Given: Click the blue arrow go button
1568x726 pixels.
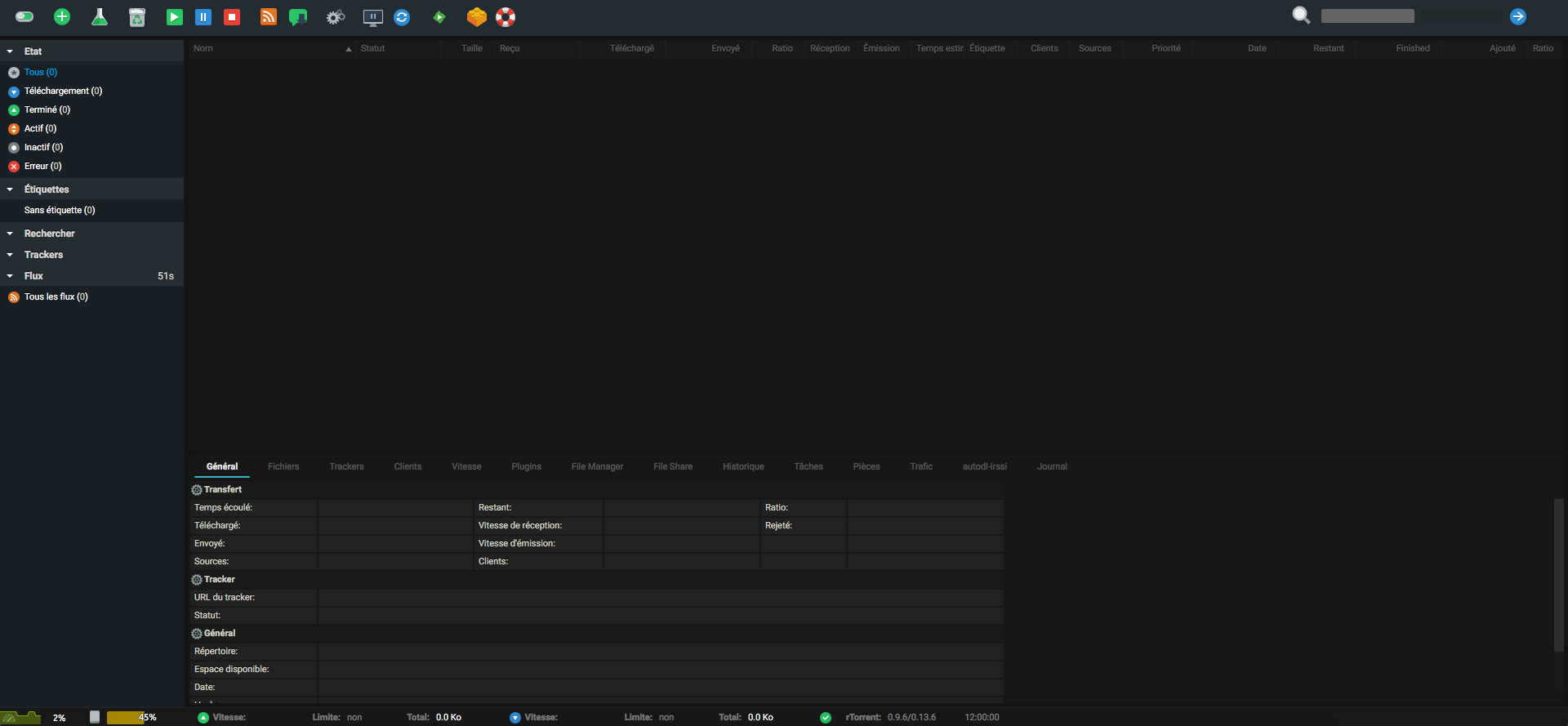Looking at the screenshot, I should pos(1518,16).
